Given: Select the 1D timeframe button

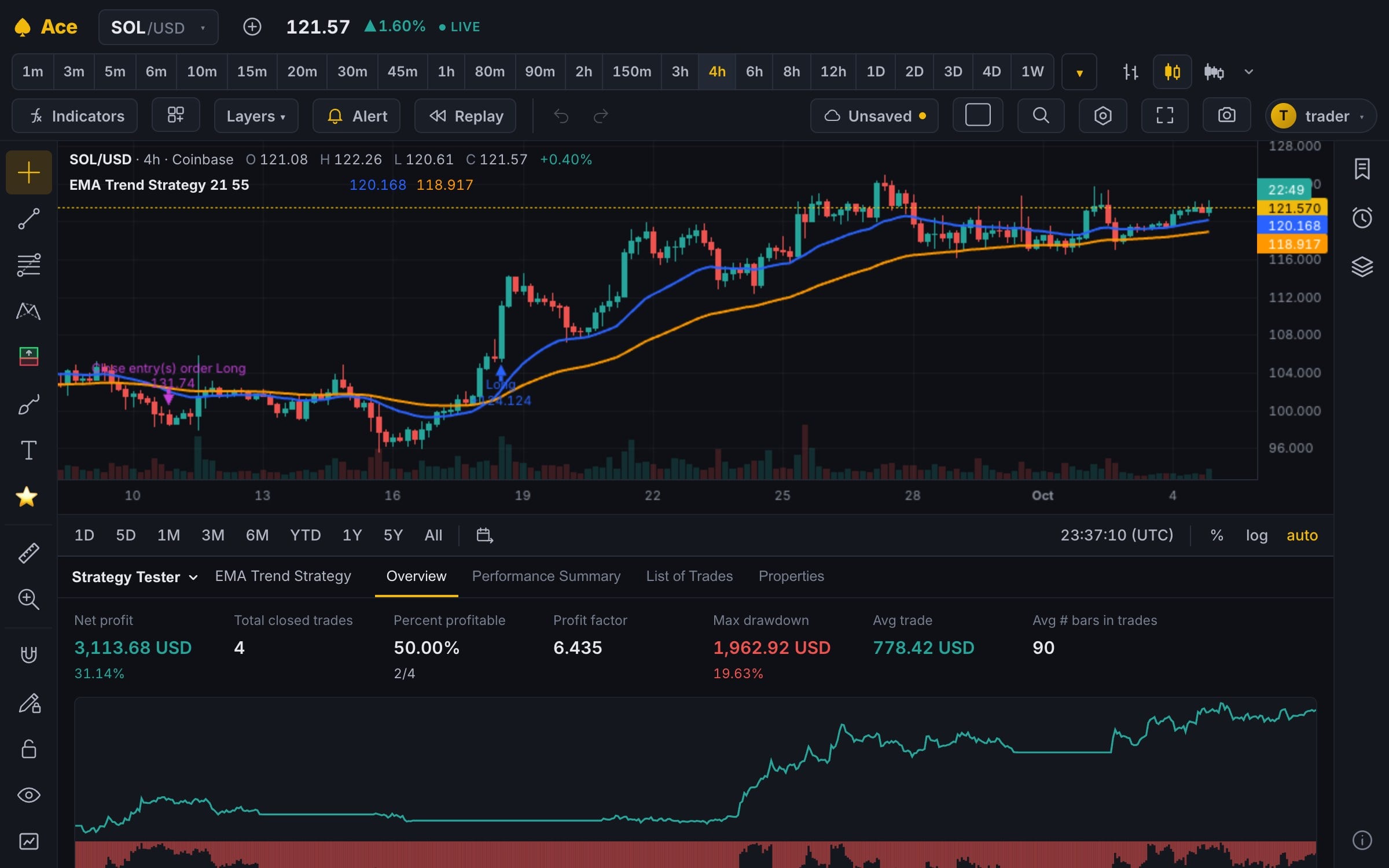Looking at the screenshot, I should tap(875, 72).
